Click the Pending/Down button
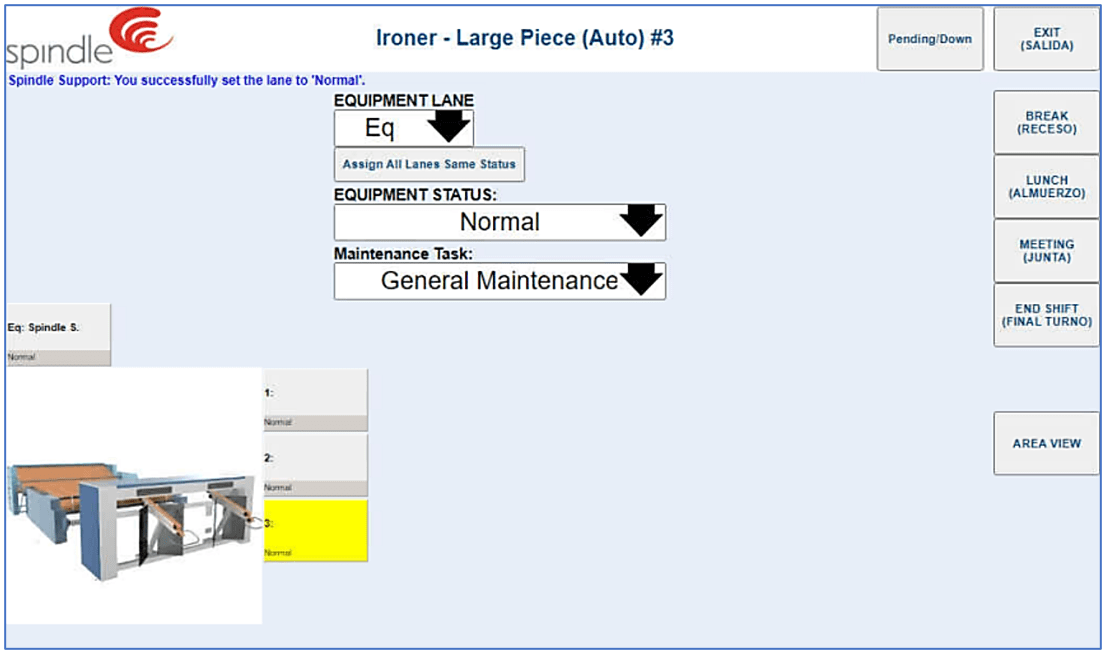The width and height of the screenshot is (1108, 654). click(929, 38)
